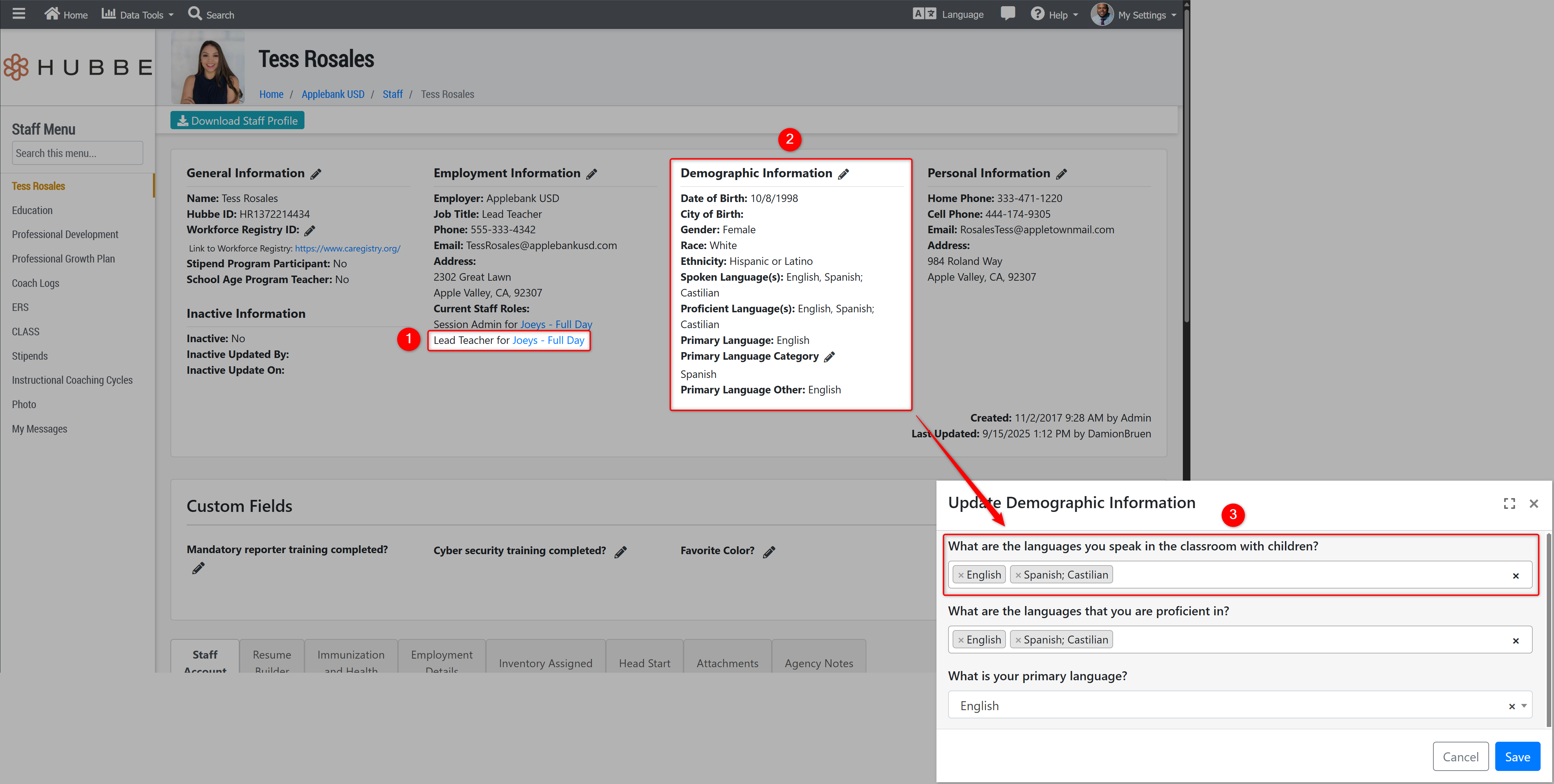Clear all classroom spoken languages
This screenshot has height=784, width=1554.
[x=1516, y=576]
